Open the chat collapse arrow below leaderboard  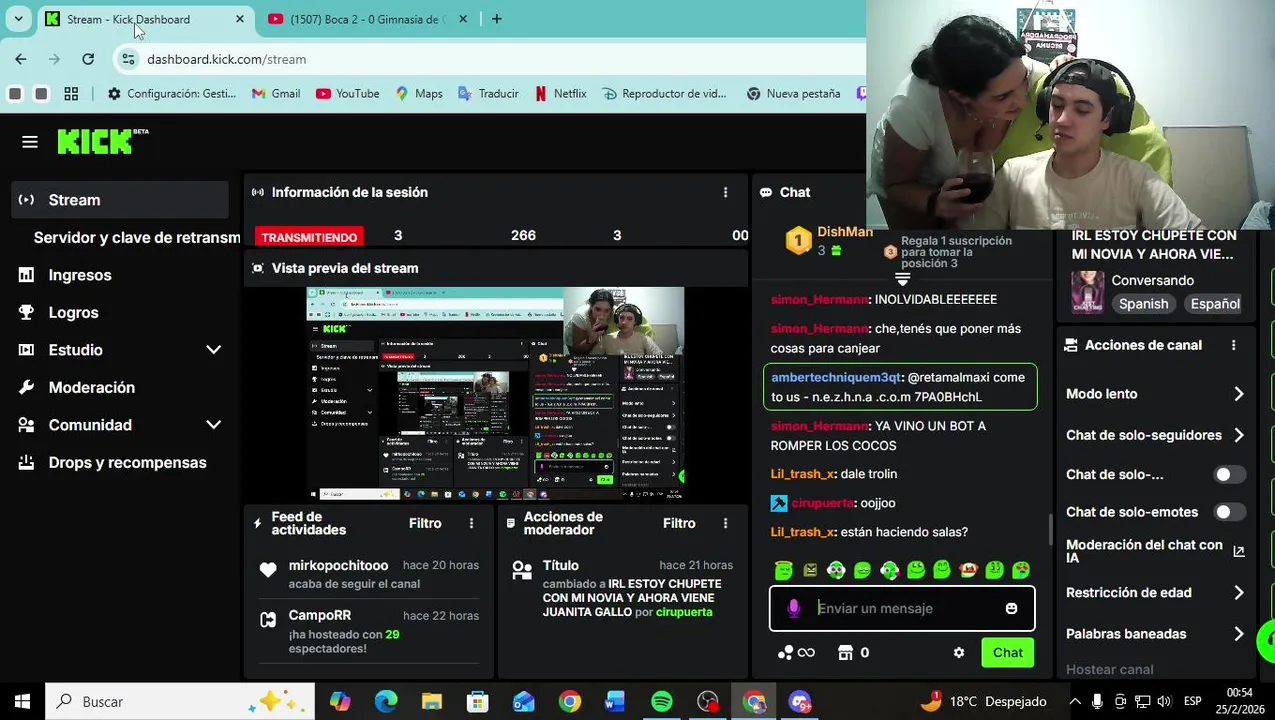[903, 280]
